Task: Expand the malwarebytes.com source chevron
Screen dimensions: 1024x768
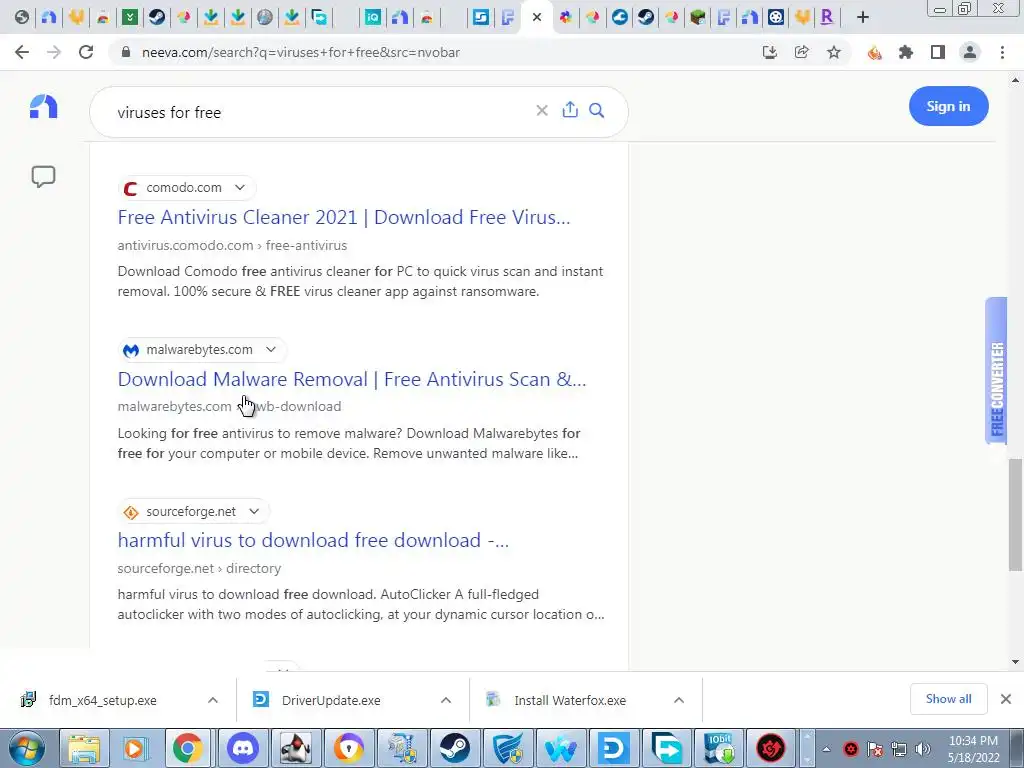Action: point(271,349)
